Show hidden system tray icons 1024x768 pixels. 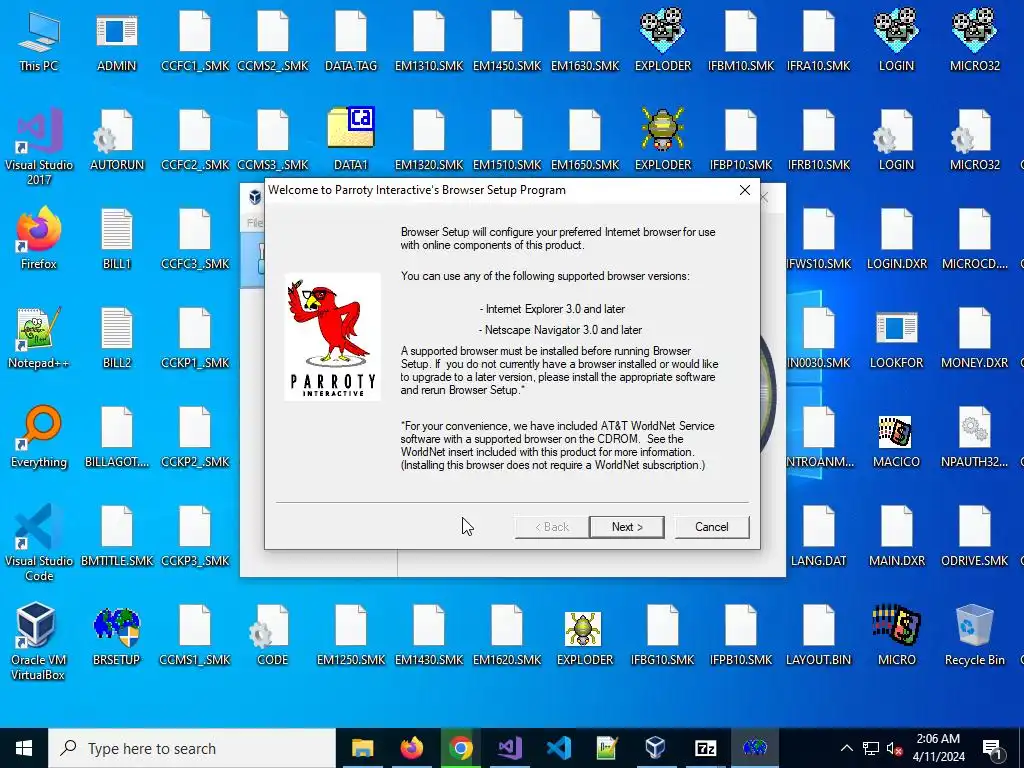846,748
